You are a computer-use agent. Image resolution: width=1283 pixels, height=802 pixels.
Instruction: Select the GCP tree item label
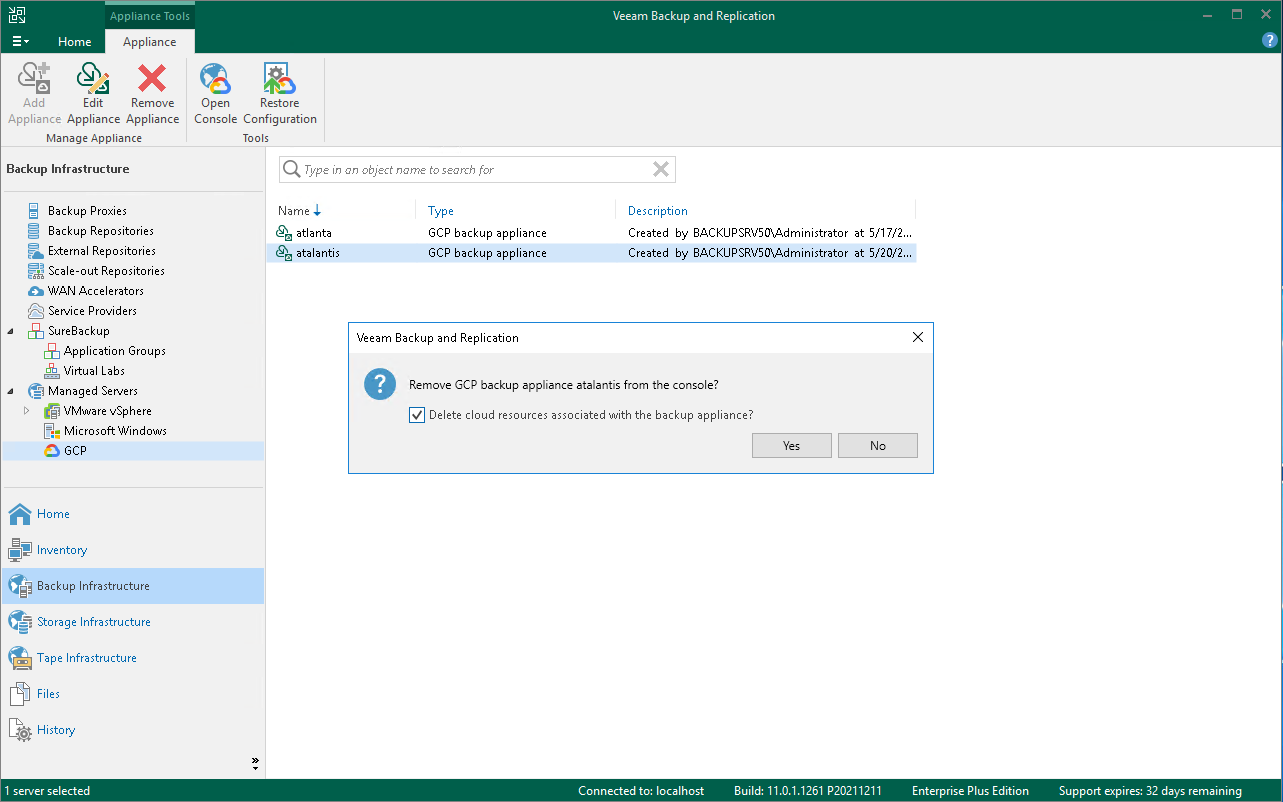[x=75, y=451]
